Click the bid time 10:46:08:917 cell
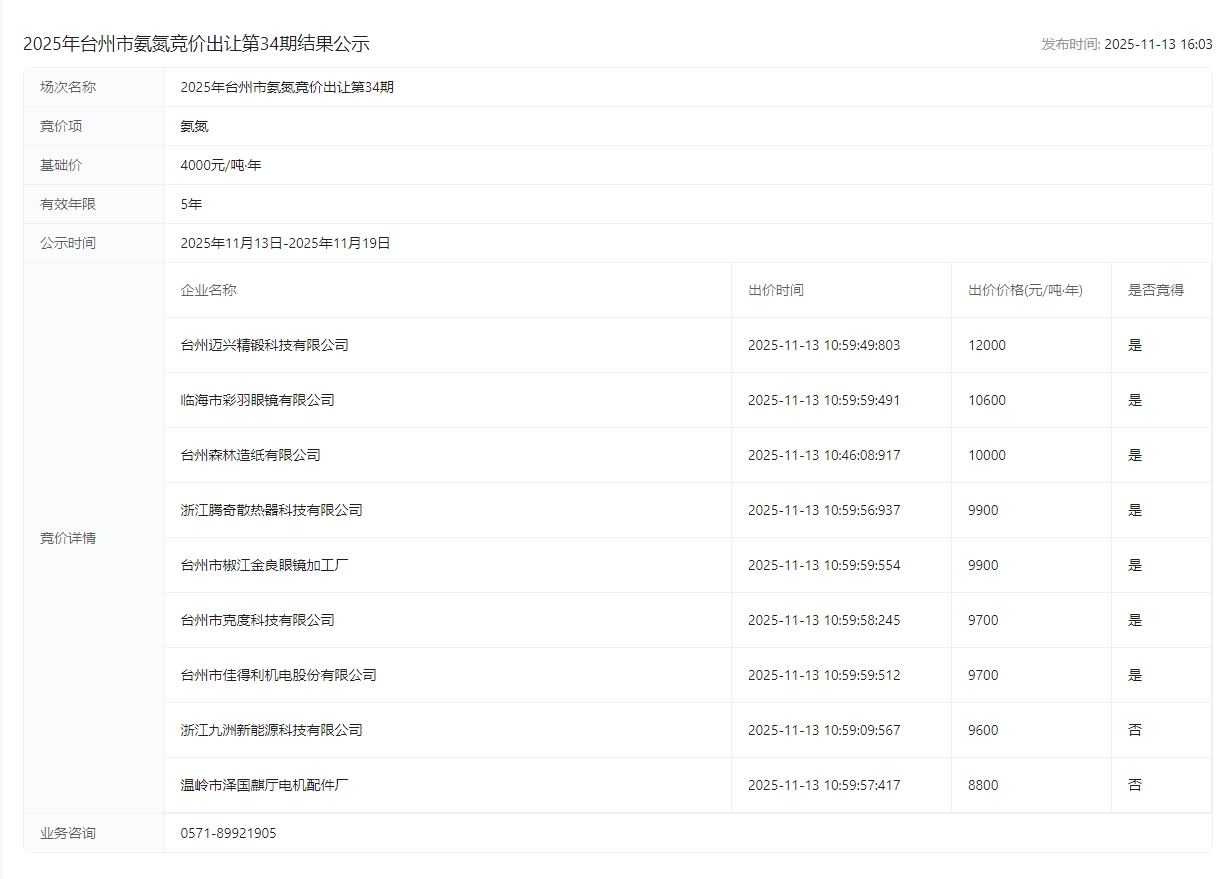Screen dimensions: 1230x879 tap(823, 455)
